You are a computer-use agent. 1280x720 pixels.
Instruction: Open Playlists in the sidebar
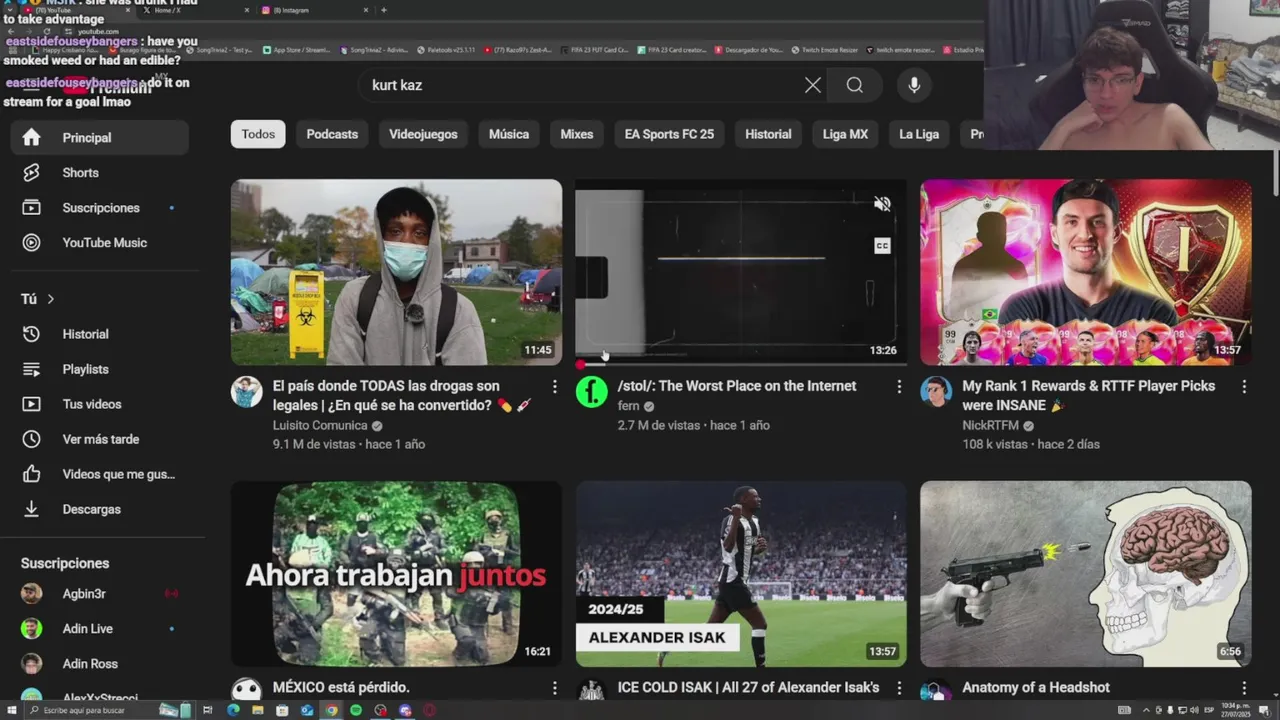(100, 369)
